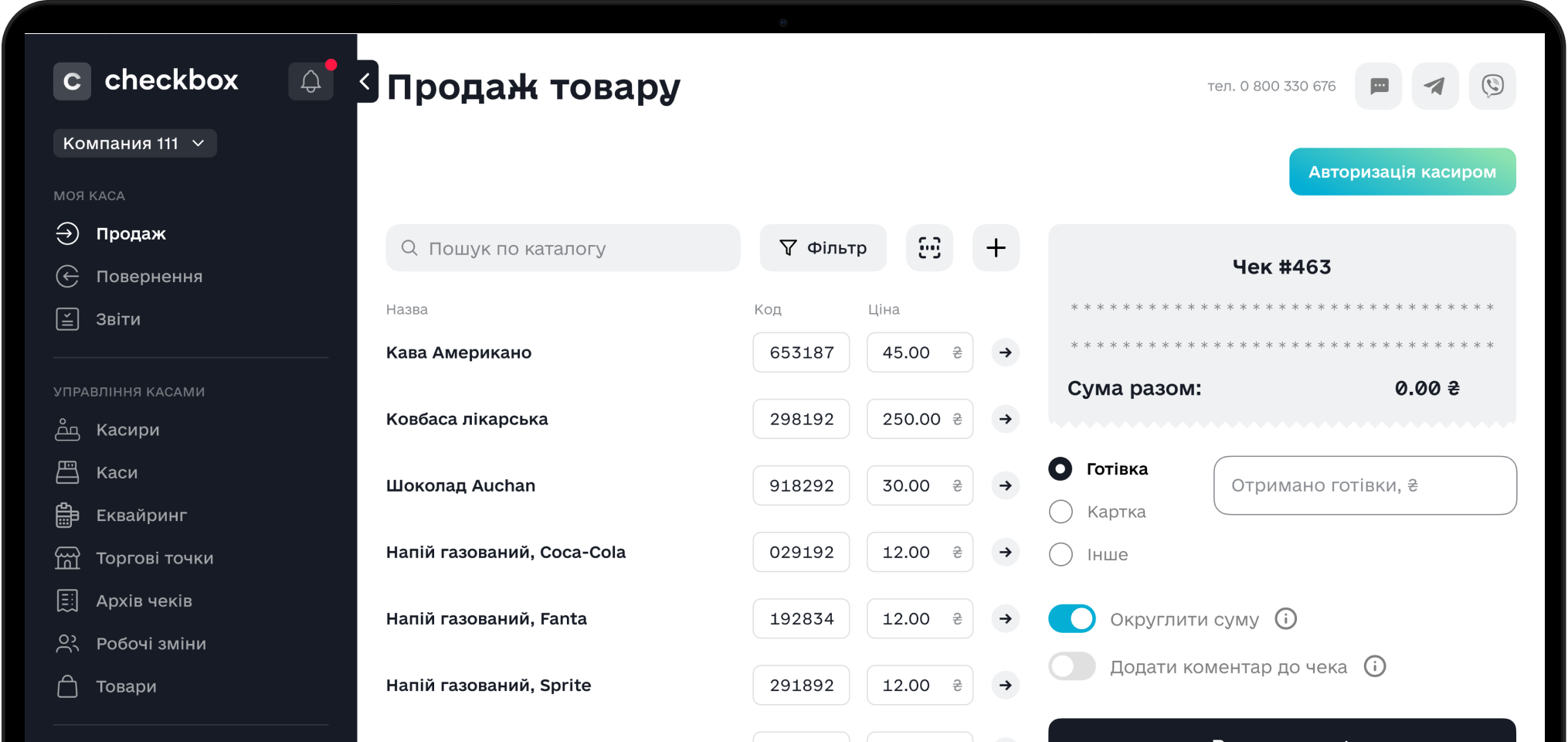1568x742 pixels.
Task: Open the chat message icon
Action: pyautogui.click(x=1379, y=86)
